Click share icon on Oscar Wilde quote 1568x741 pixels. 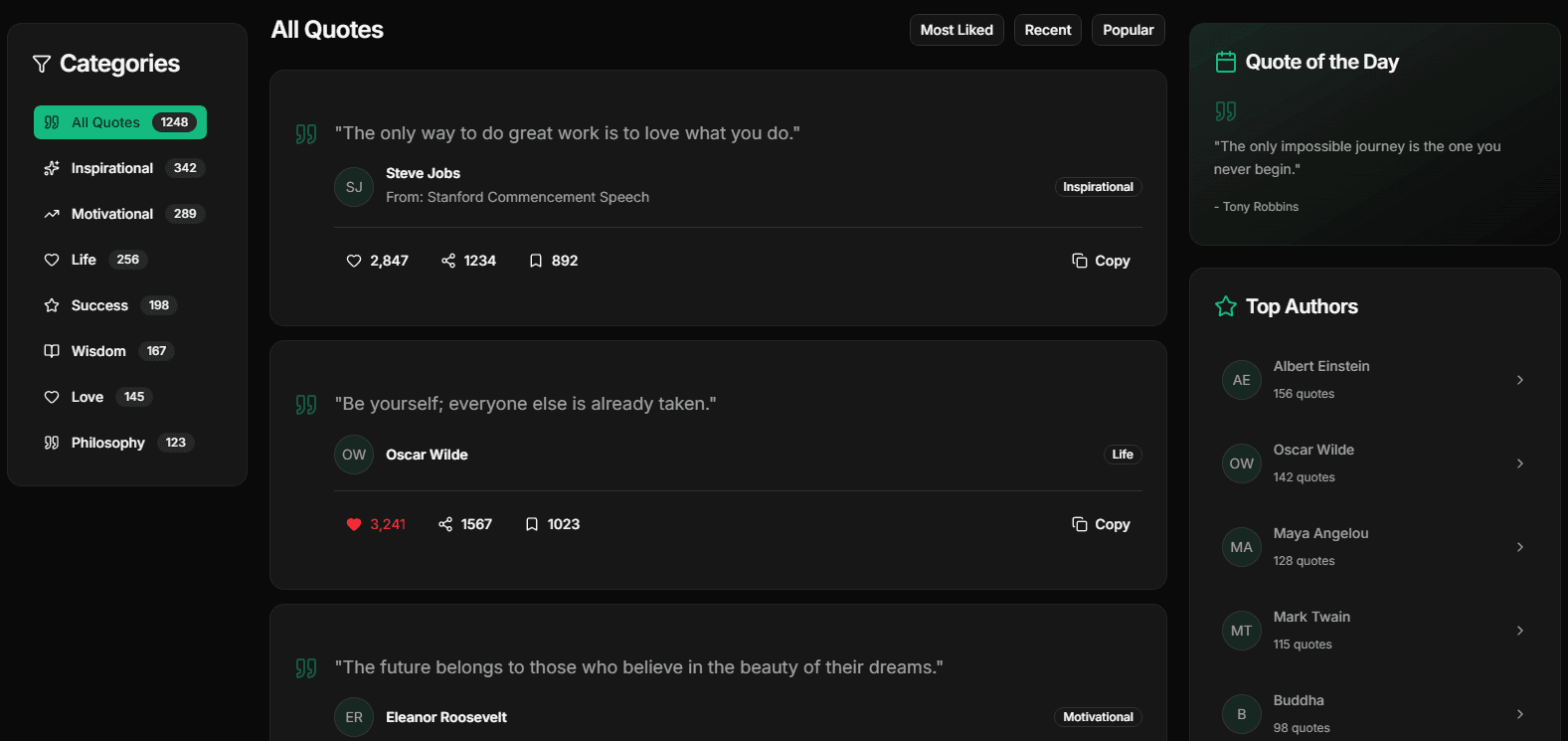tap(445, 524)
